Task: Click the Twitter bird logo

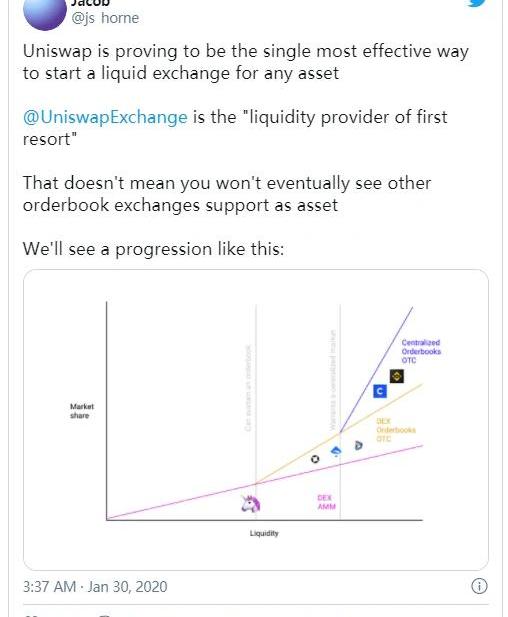Action: click(477, 3)
